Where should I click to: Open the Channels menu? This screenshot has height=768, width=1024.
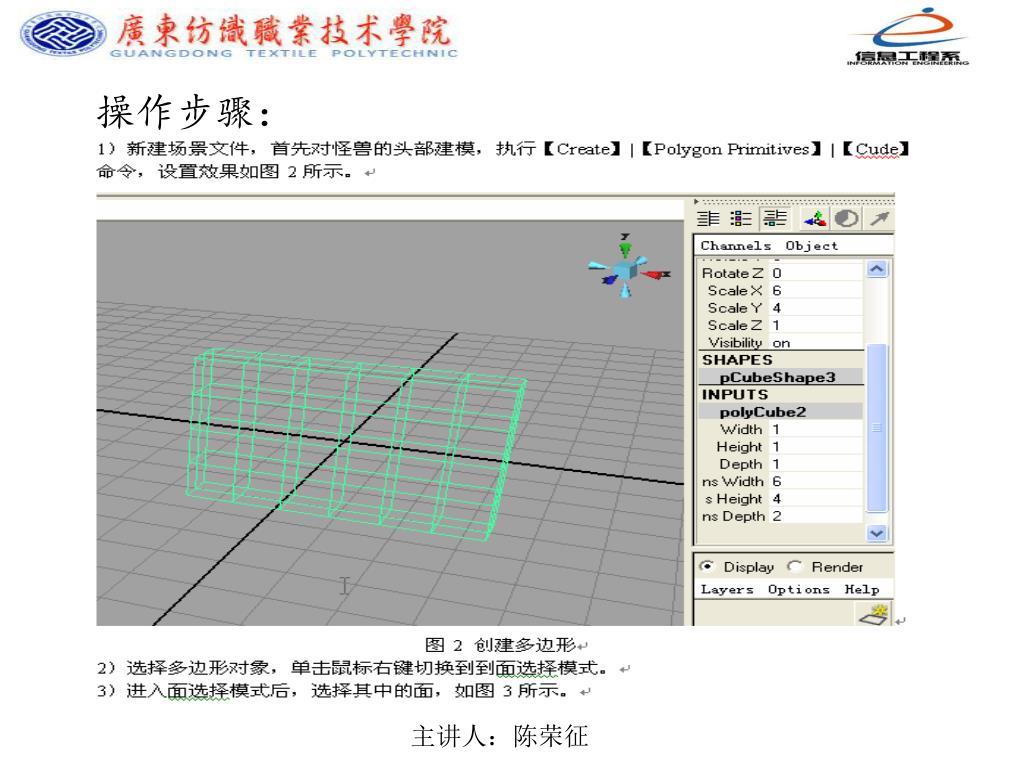pos(735,246)
